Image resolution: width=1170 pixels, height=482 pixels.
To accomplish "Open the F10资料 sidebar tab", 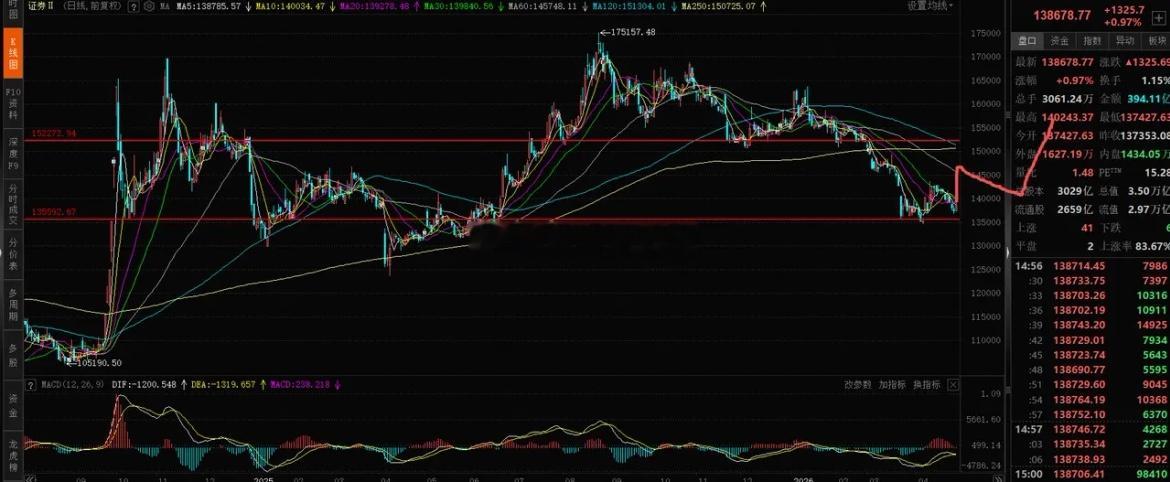I will point(12,104).
